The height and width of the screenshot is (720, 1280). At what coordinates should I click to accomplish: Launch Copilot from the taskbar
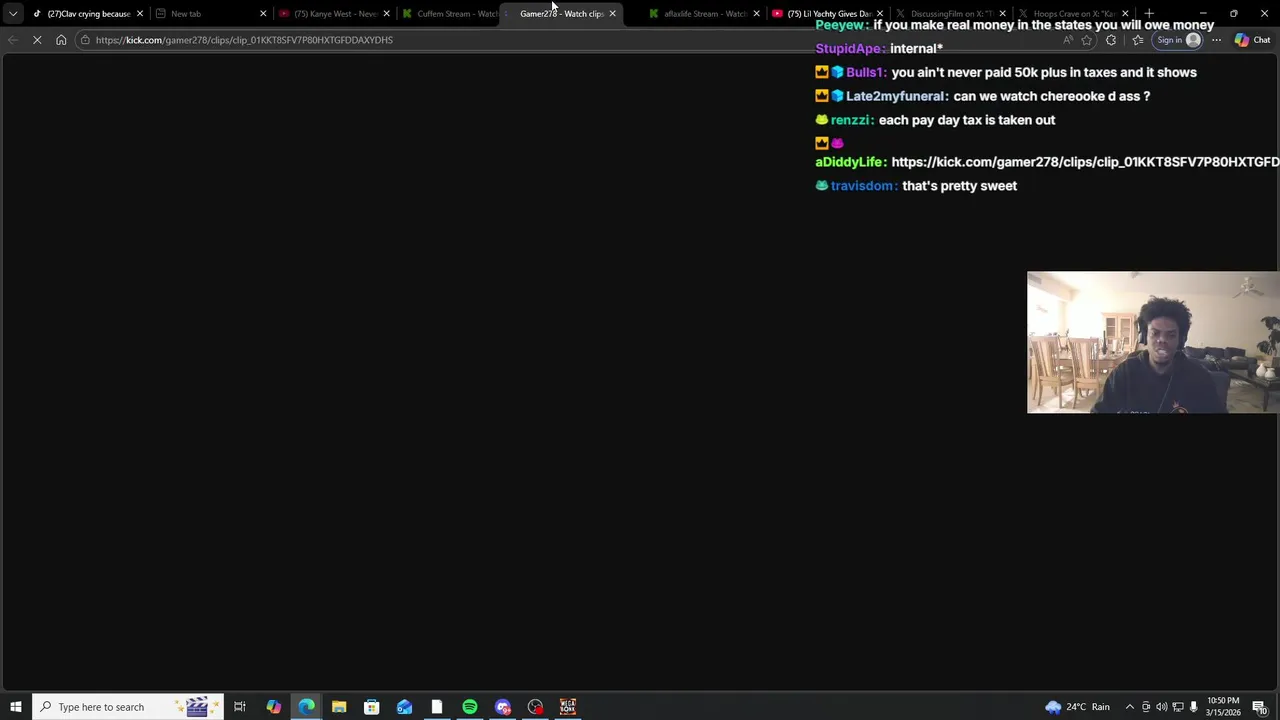(273, 707)
